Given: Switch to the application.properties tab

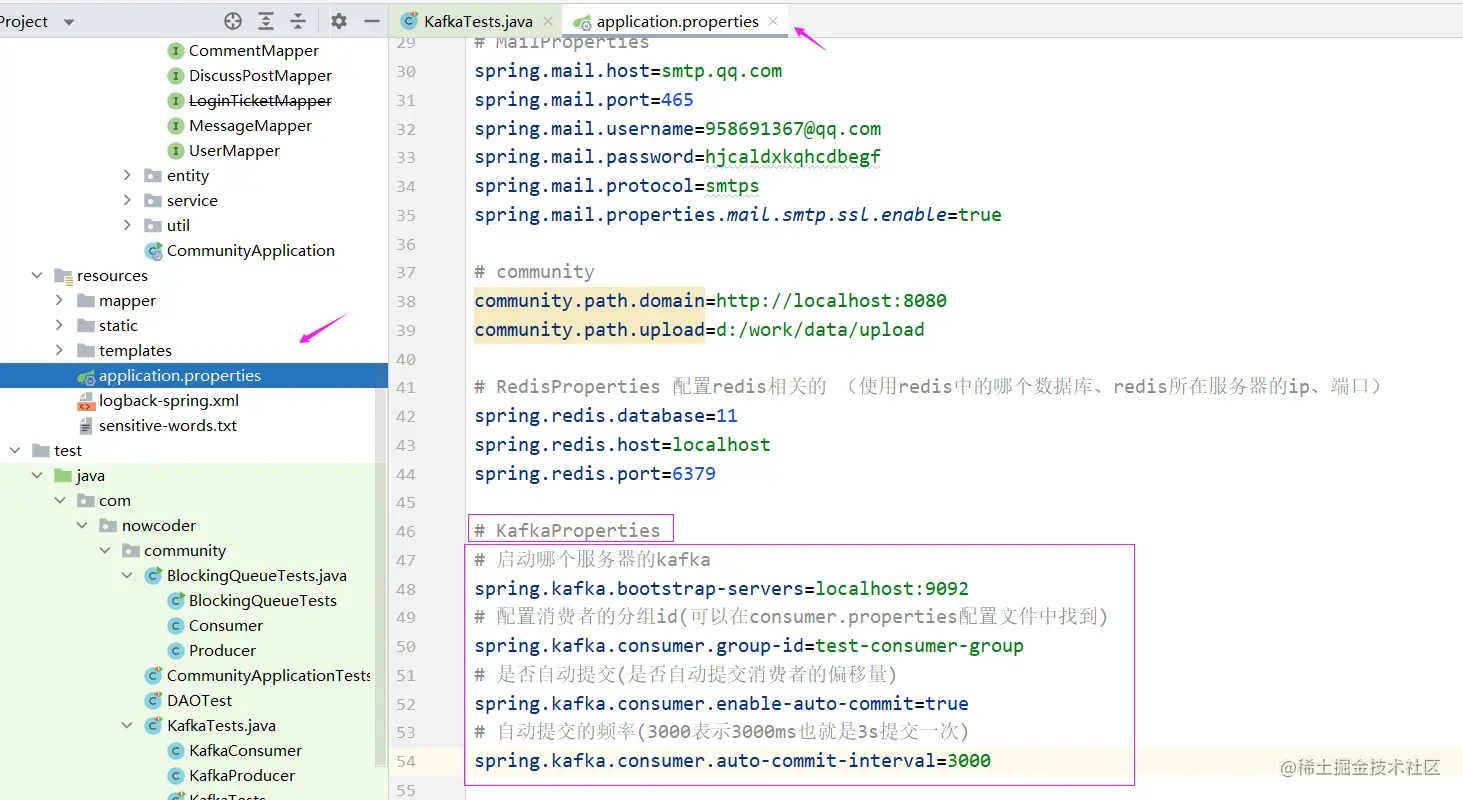Looking at the screenshot, I should click(677, 21).
